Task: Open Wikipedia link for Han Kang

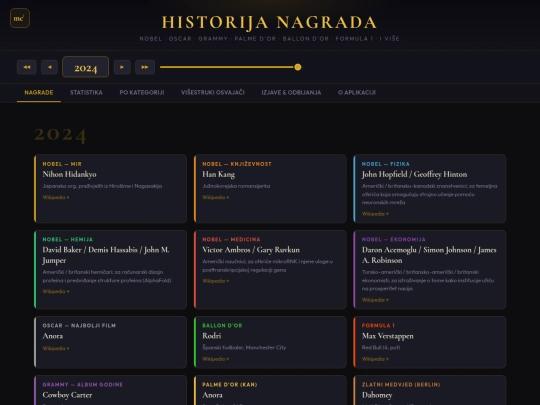Action: point(216,197)
